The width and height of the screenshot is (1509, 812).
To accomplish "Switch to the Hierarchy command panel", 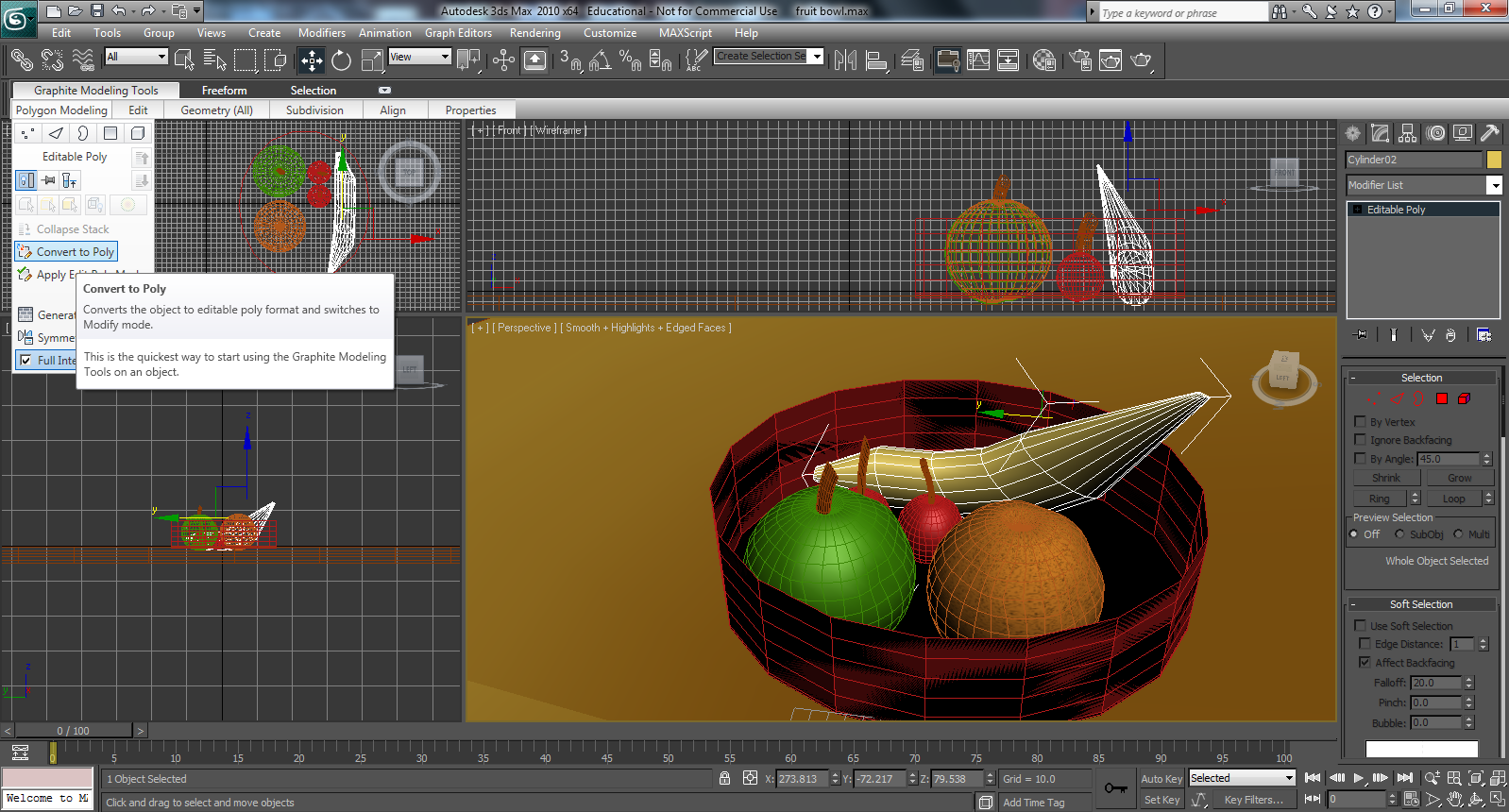I will pos(1408,133).
